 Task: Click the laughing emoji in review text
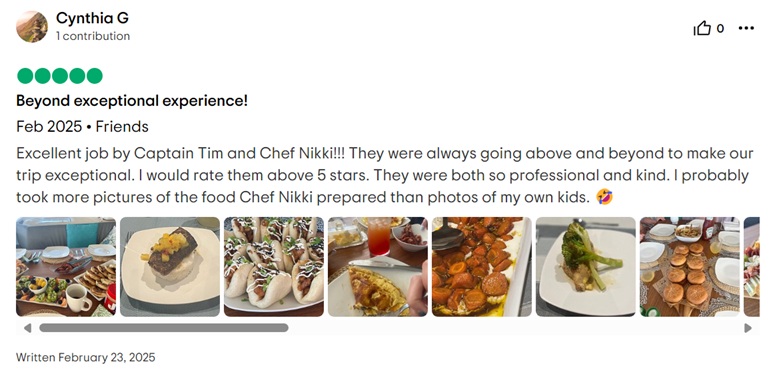pos(604,197)
